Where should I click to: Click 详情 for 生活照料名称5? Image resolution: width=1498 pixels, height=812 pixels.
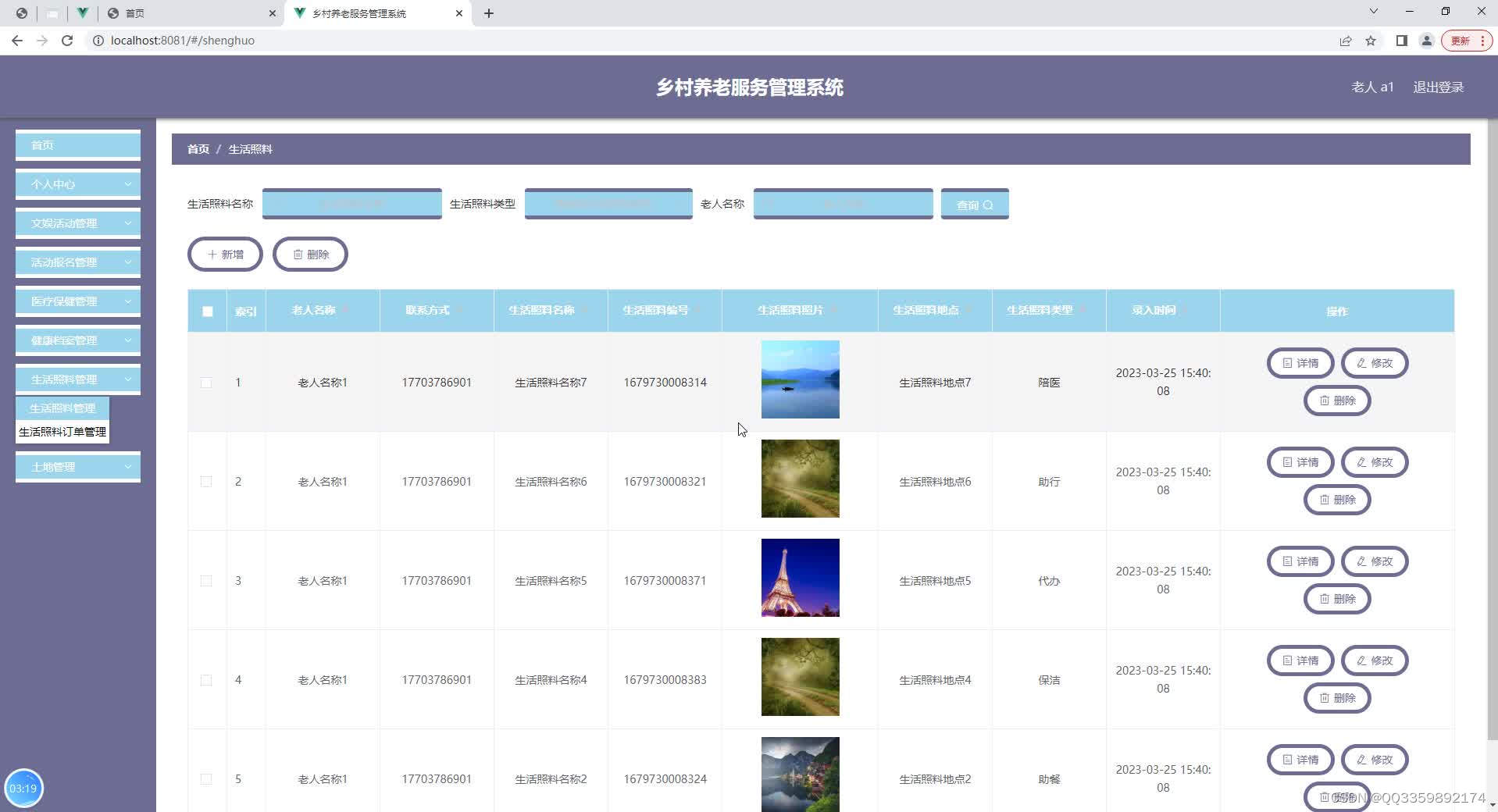tap(1300, 561)
